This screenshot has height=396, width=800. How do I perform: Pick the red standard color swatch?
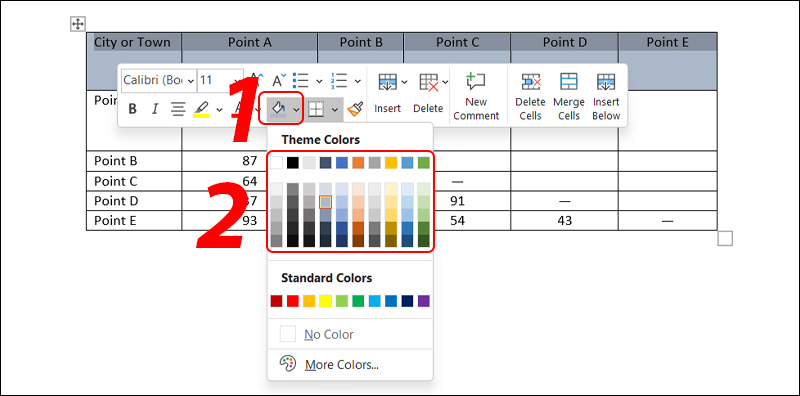[292, 301]
